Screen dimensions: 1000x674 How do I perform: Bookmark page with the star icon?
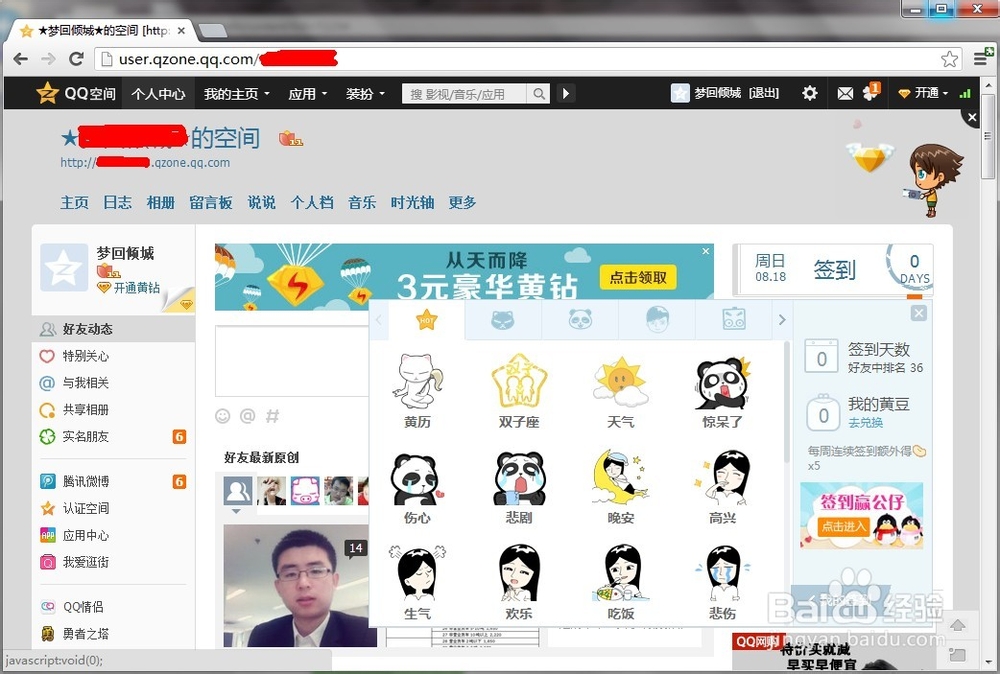(949, 59)
